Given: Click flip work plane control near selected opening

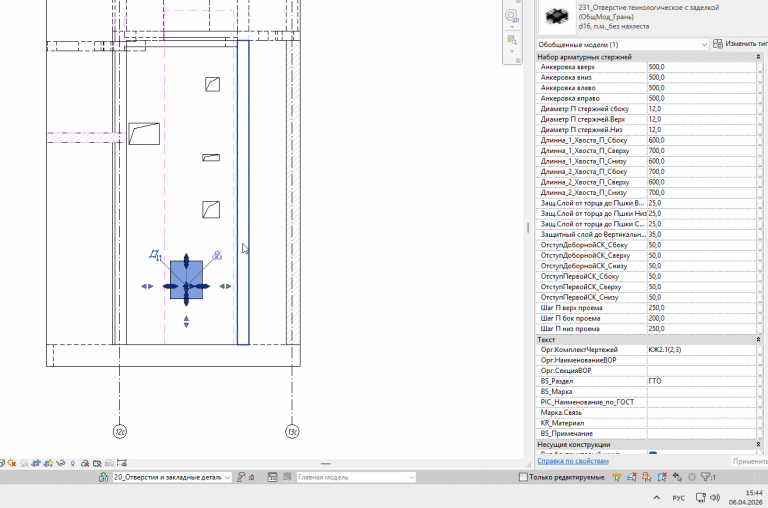Looking at the screenshot, I should (x=155, y=255).
